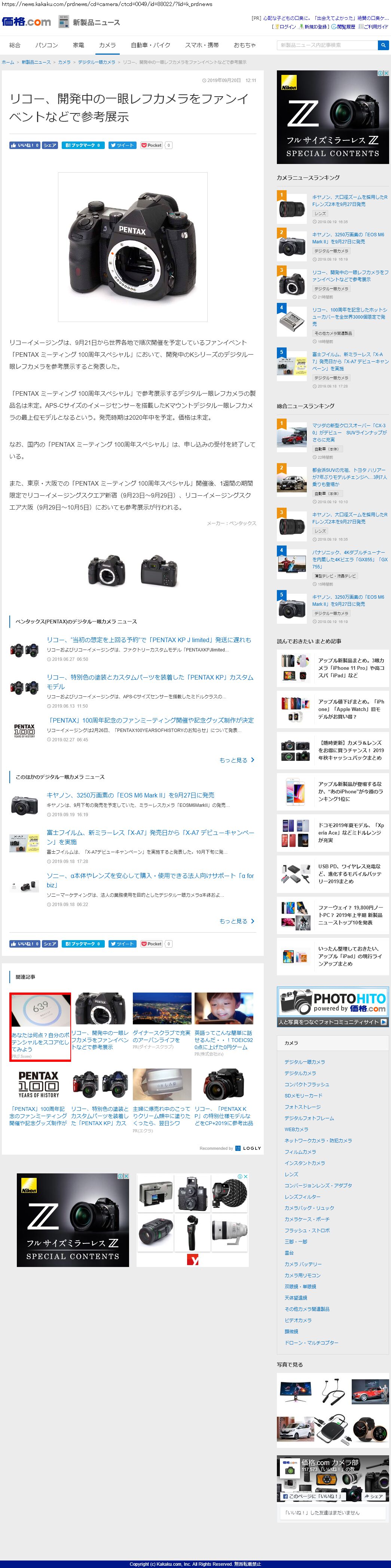Viewport: 391px width, 1568px height.
Task: Open the 富士フイルム X-A7 campaign article
Action: (150, 837)
